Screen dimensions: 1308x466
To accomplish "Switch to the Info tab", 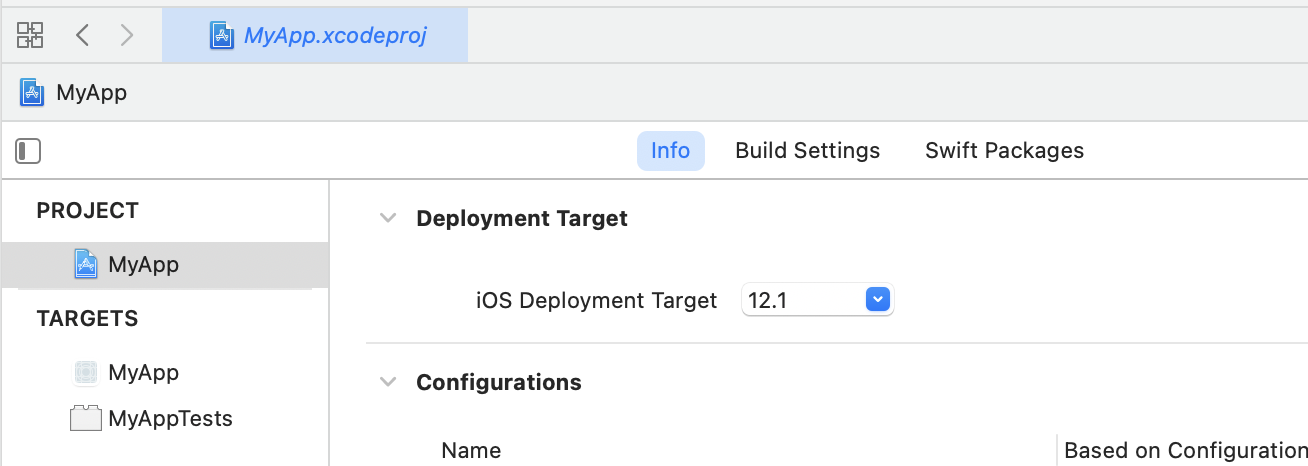I will [x=670, y=150].
